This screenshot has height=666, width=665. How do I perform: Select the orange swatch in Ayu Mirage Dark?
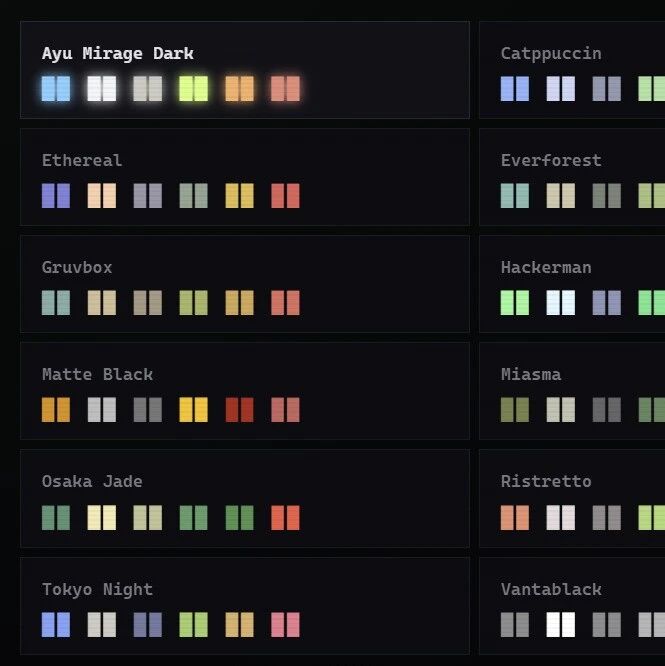240,89
